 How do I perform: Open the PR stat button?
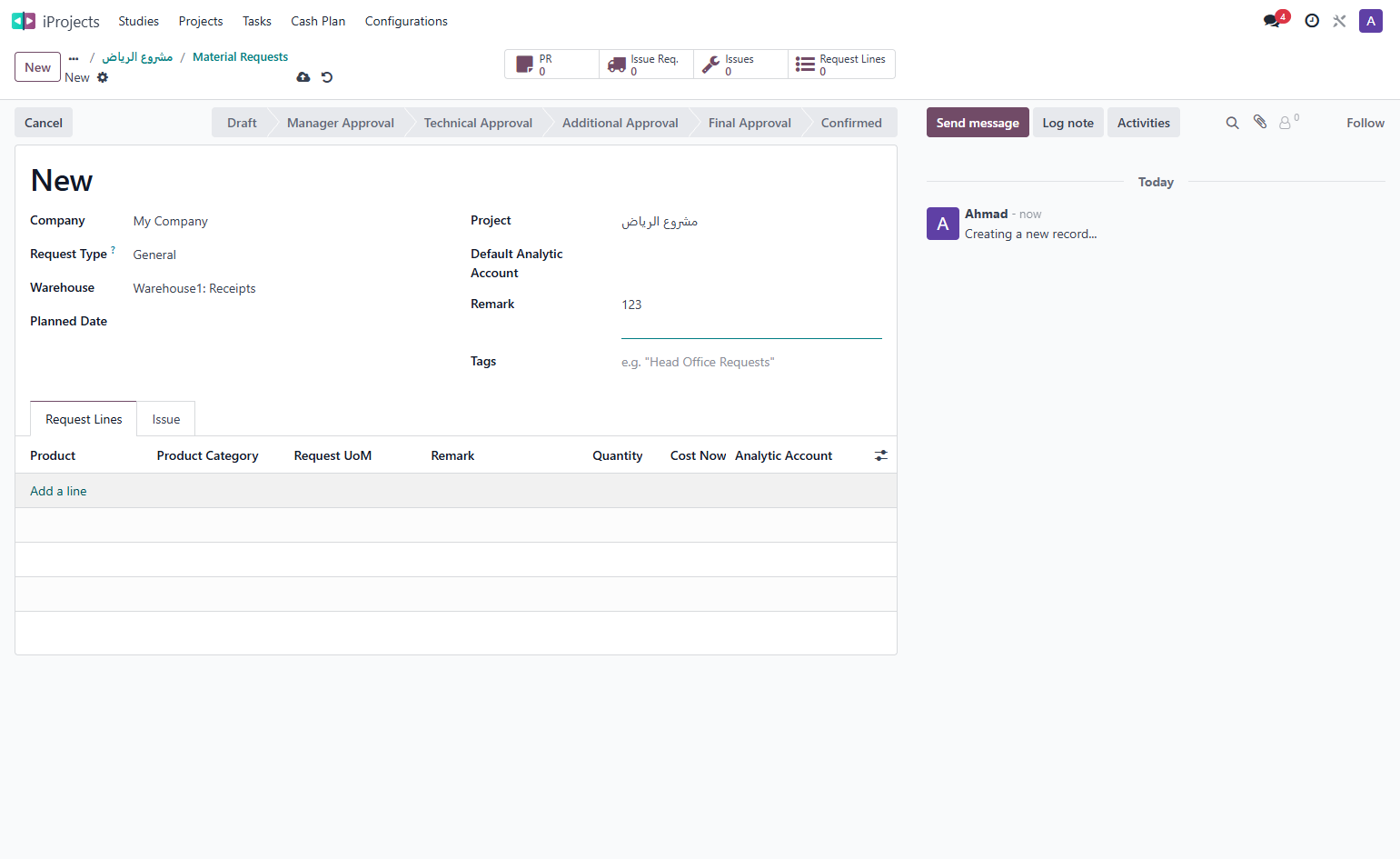point(552,65)
